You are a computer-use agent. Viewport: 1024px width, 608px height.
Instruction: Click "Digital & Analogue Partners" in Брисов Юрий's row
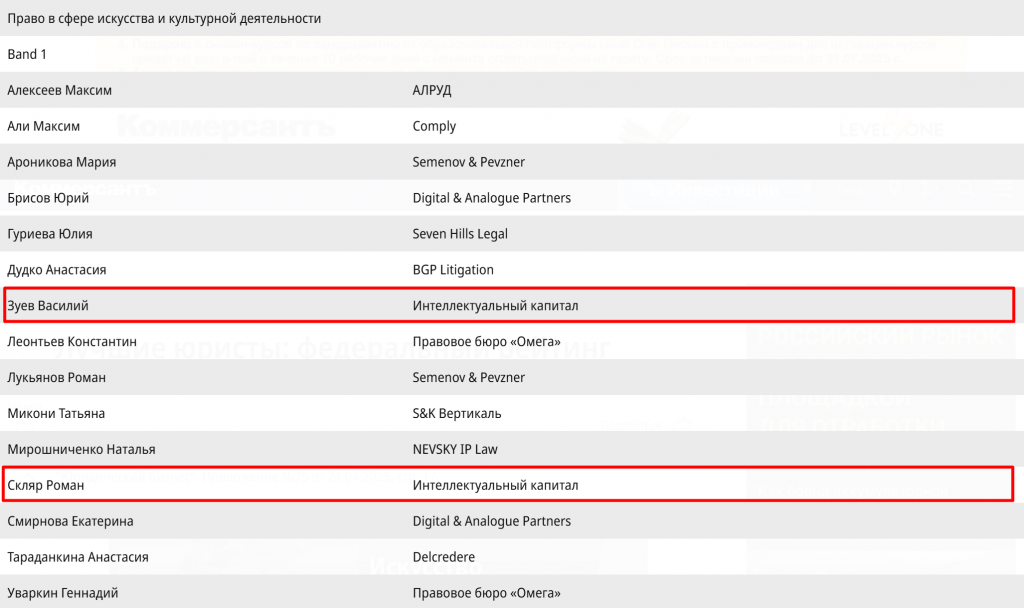coord(492,198)
